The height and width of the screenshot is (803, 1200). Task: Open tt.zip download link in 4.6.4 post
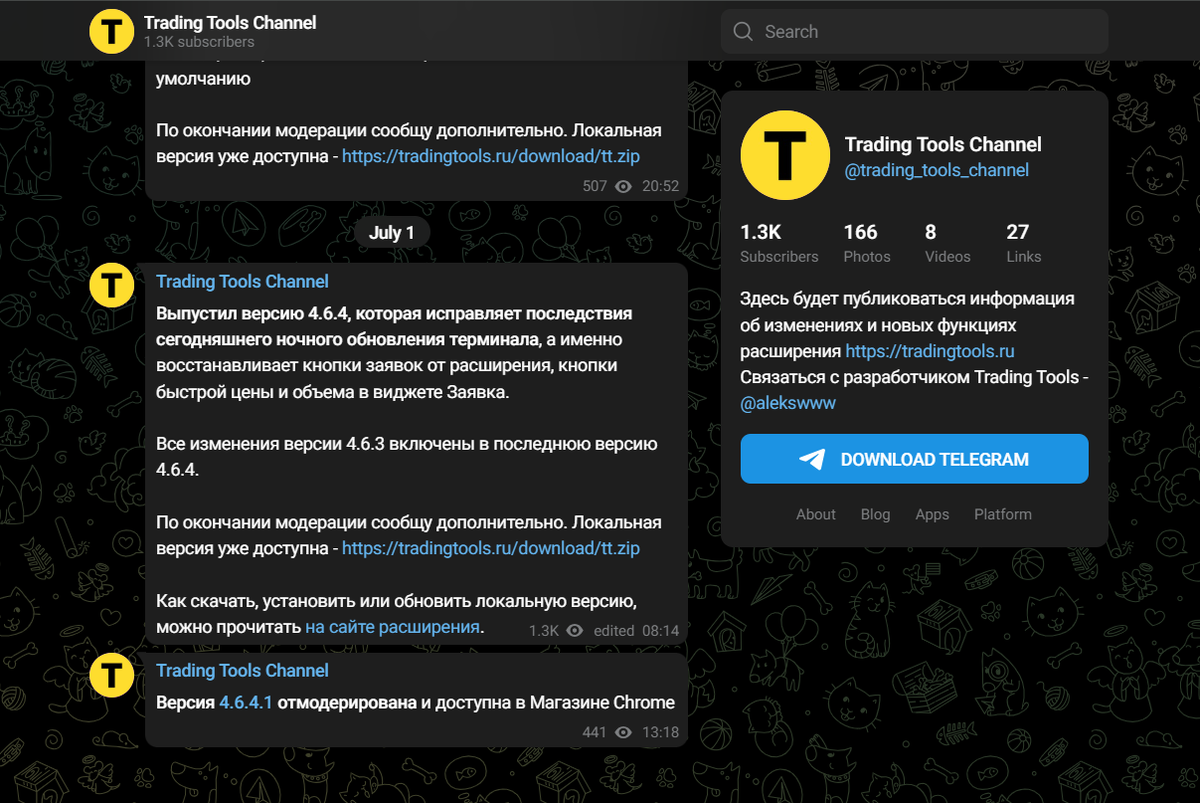[491, 548]
